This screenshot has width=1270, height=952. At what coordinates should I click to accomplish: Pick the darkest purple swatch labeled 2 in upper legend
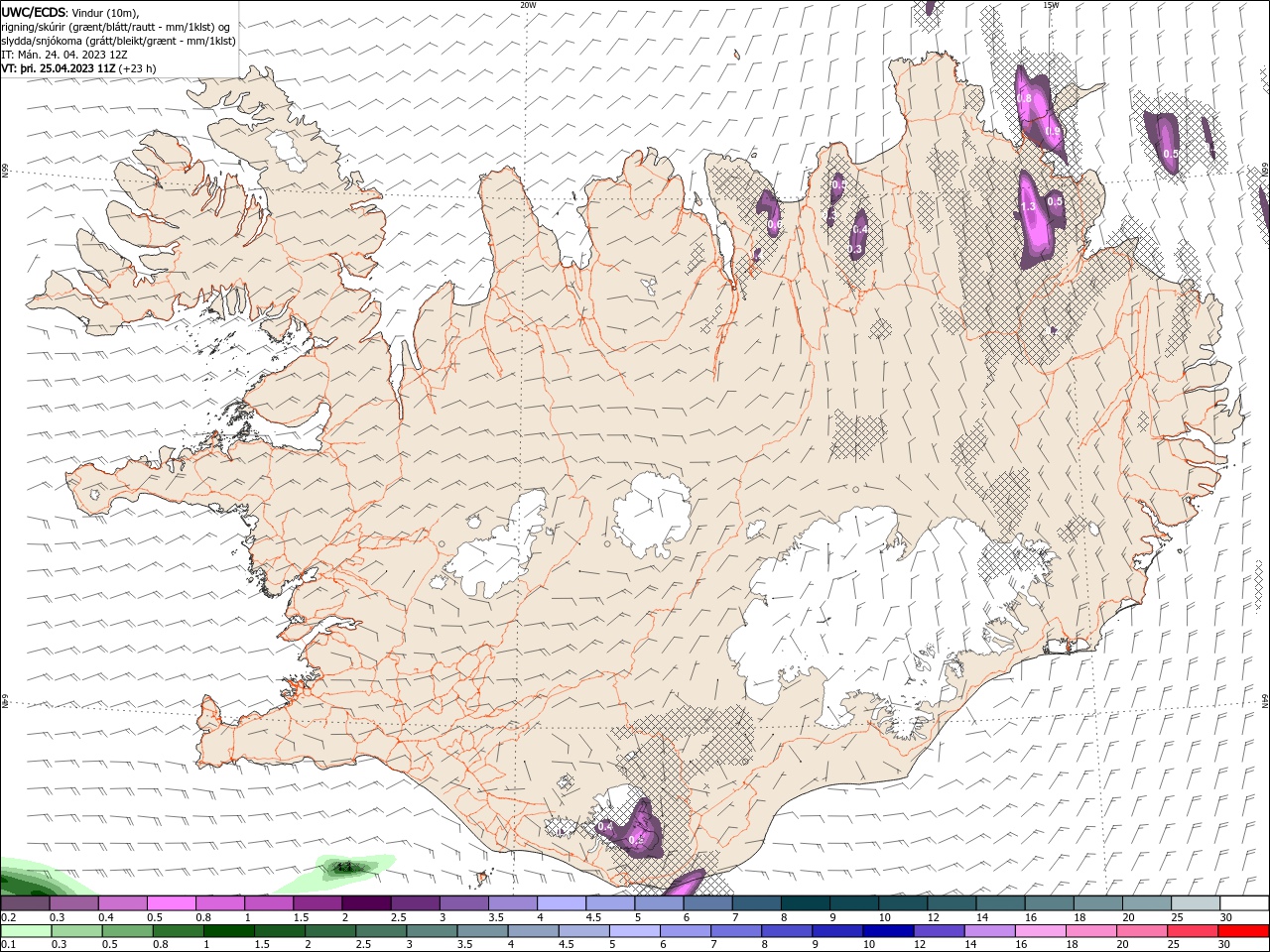point(365,903)
